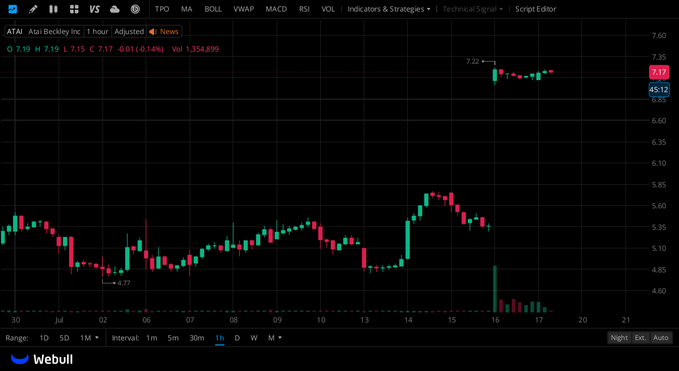Click the Vol 1,354,899 readout
Screen dimensions: 679x371
tap(195, 49)
